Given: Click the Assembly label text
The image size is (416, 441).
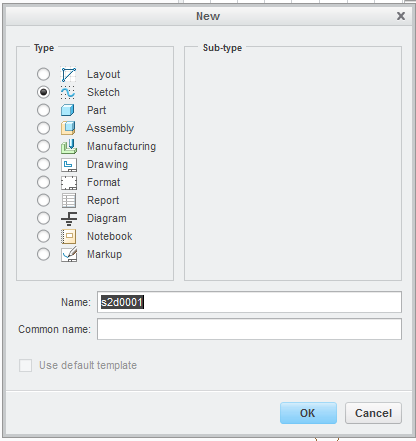Looking at the screenshot, I should 110,128.
